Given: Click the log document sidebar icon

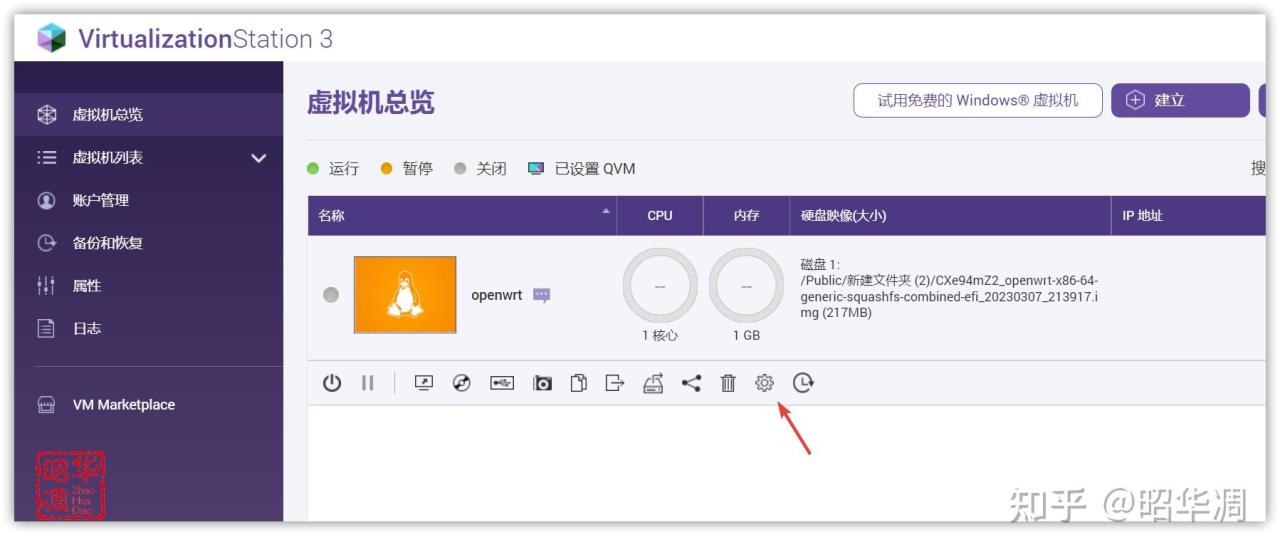Looking at the screenshot, I should 46,328.
